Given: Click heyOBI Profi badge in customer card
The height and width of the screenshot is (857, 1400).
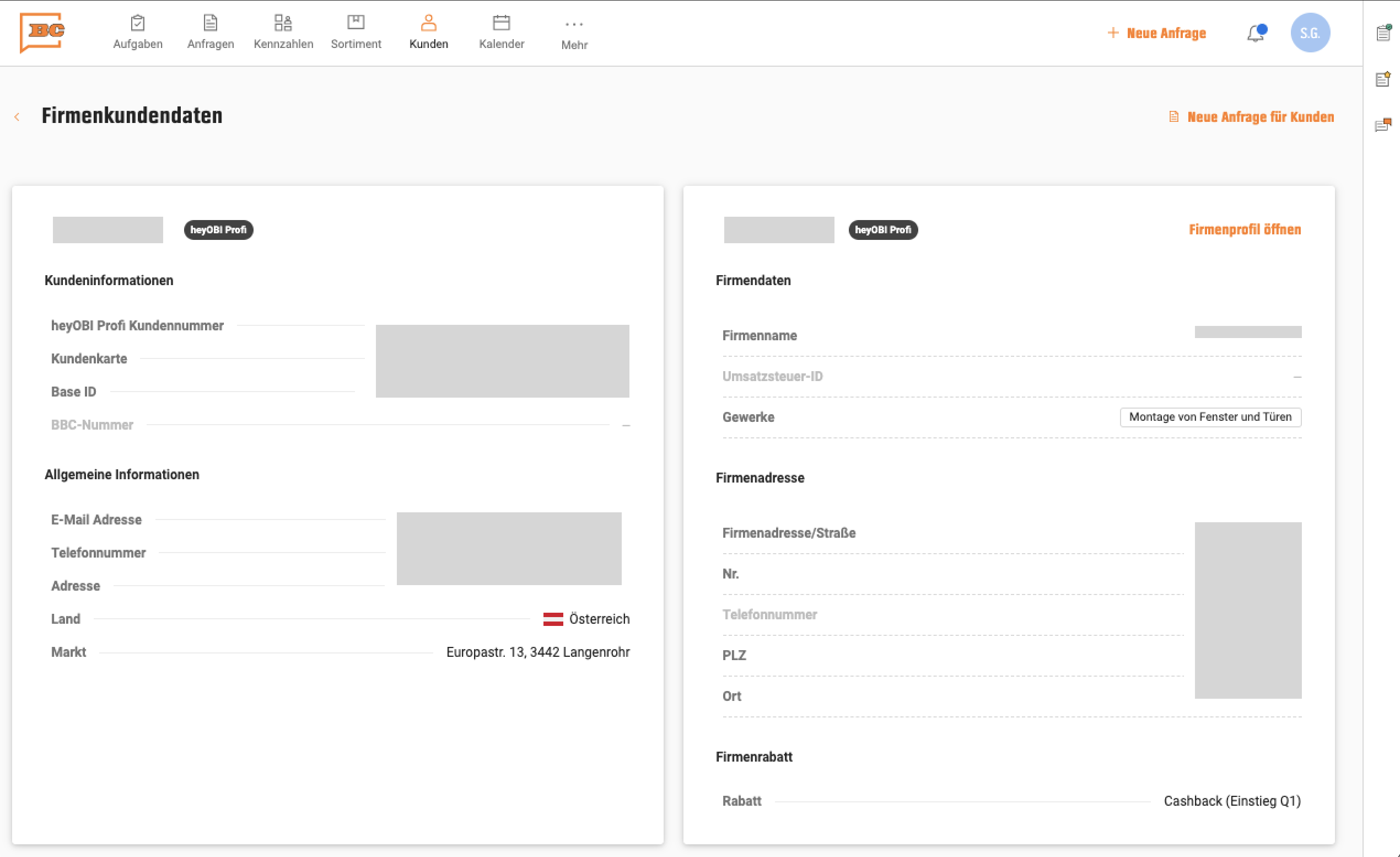Looking at the screenshot, I should click(218, 230).
